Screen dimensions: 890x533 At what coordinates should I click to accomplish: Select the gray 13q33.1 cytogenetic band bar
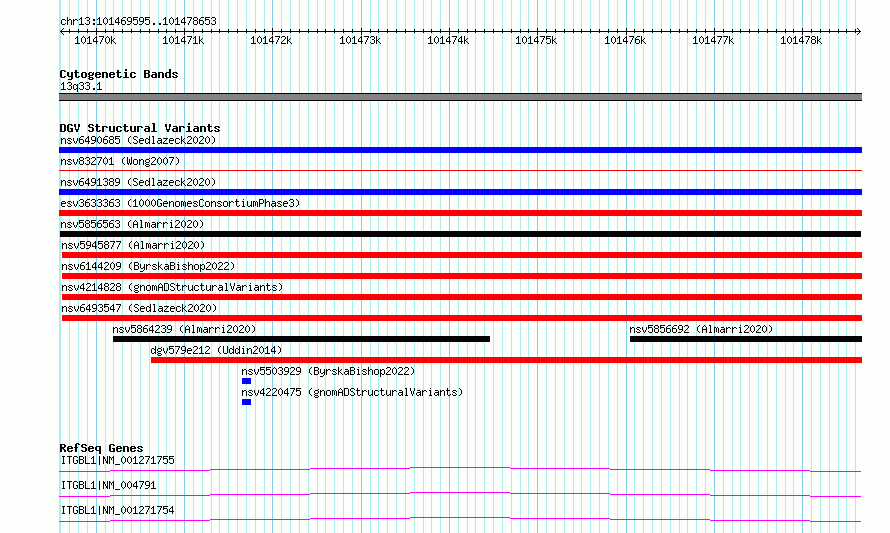[x=460, y=97]
